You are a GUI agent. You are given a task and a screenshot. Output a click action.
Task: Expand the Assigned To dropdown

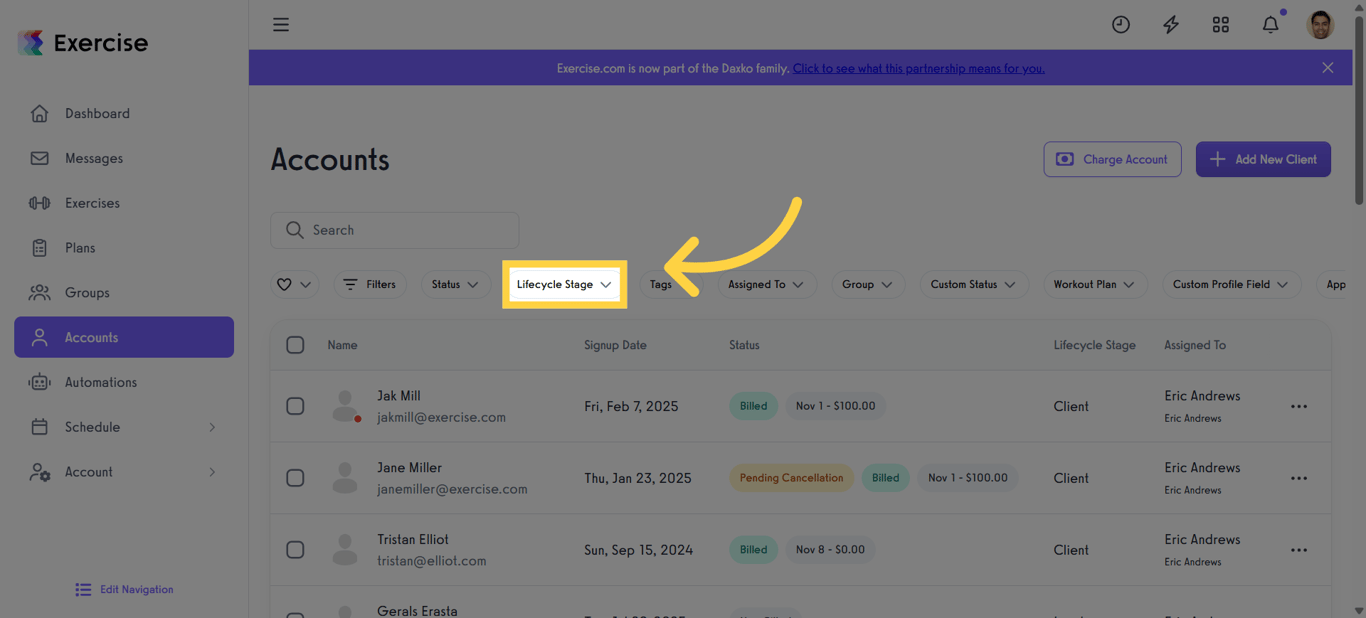point(767,284)
